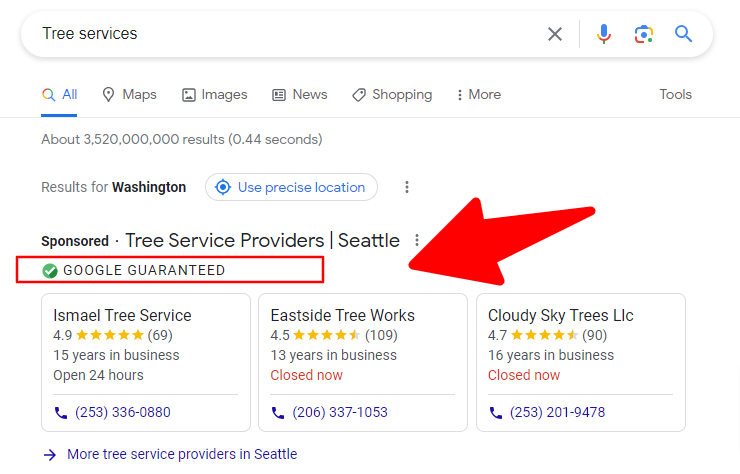
Task: Open the three-dot menu next to Tree Service Providers
Action: (416, 240)
